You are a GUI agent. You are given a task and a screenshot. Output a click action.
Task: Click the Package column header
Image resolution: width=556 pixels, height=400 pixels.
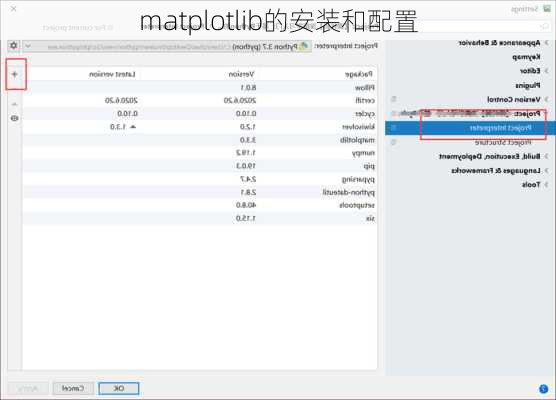coord(358,74)
